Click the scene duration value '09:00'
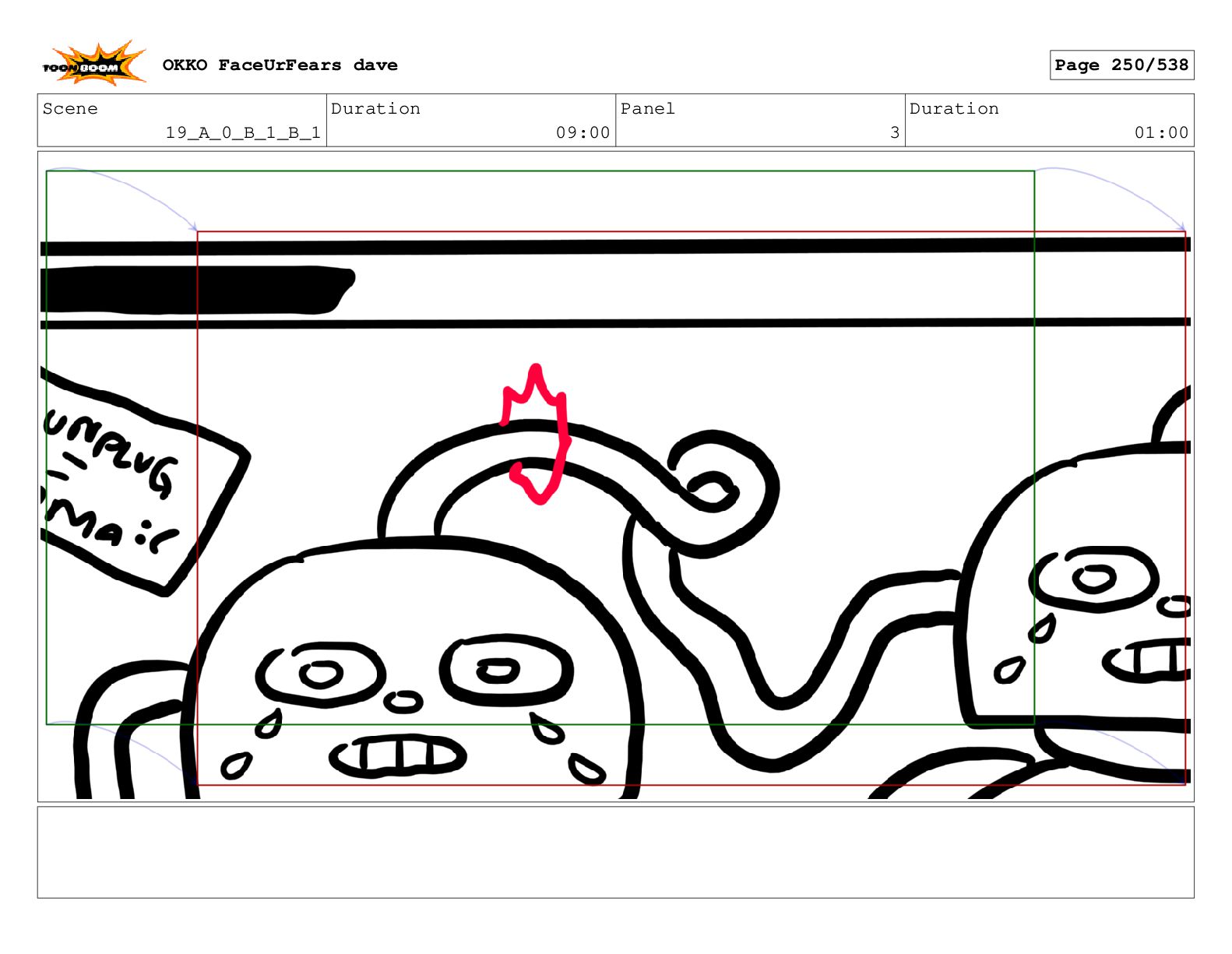1232x954 pixels. click(583, 132)
